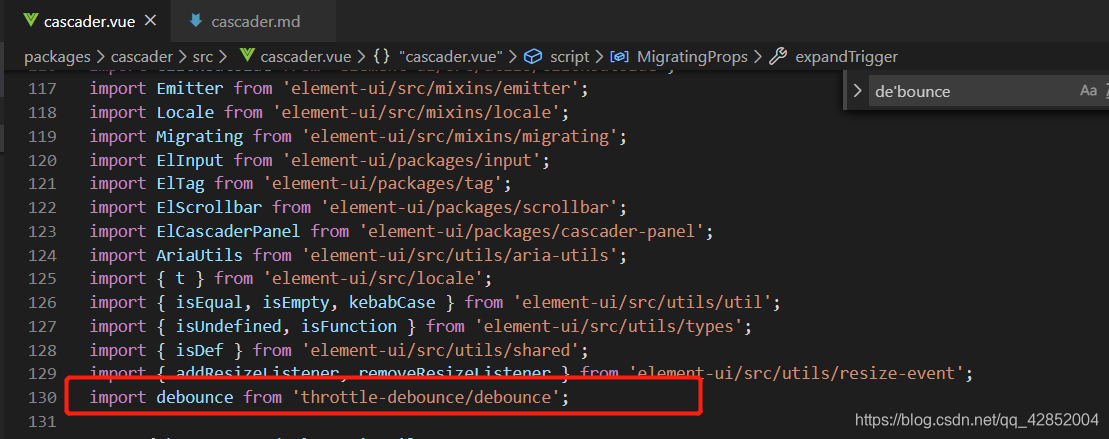Image resolution: width=1109 pixels, height=439 pixels.
Task: Click 'ElInput' identifier on line 120
Action: (190, 160)
